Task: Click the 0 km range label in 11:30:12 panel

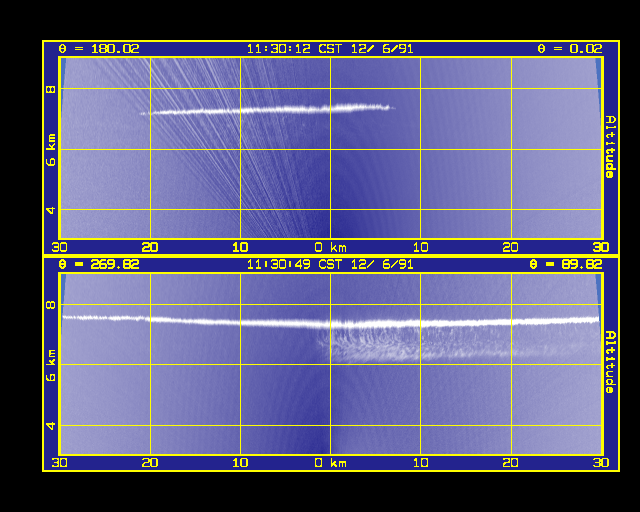Action: (x=331, y=247)
